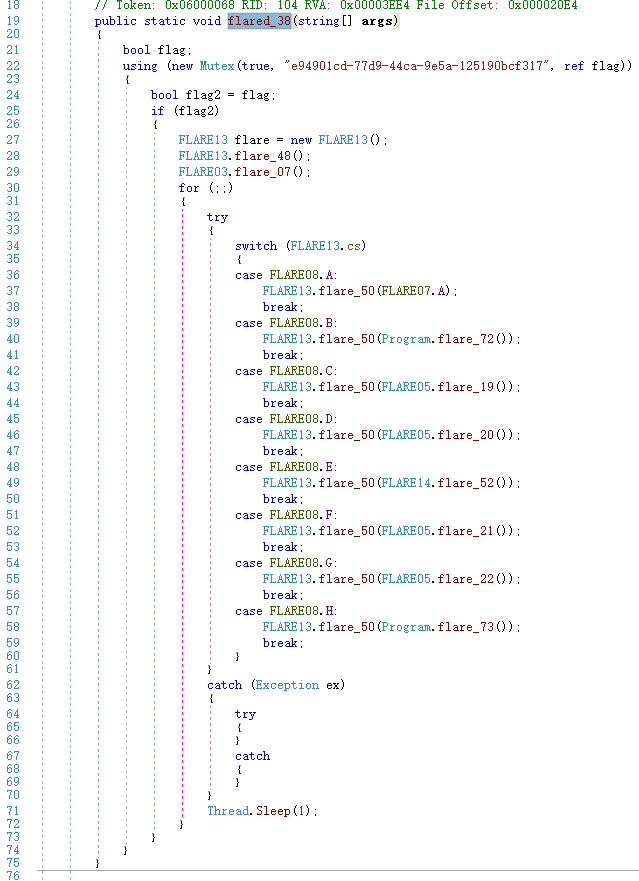Image resolution: width=639 pixels, height=881 pixels.
Task: Click the highlighted flared_38 method name
Action: [259, 21]
